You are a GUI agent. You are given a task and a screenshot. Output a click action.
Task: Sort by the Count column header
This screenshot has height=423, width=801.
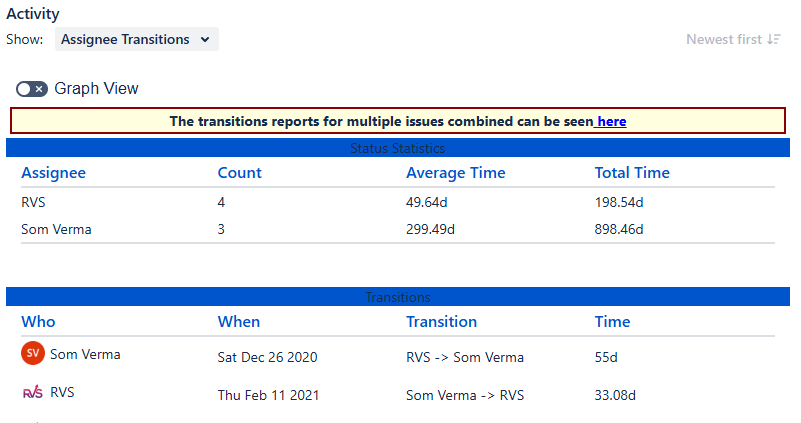coord(240,172)
